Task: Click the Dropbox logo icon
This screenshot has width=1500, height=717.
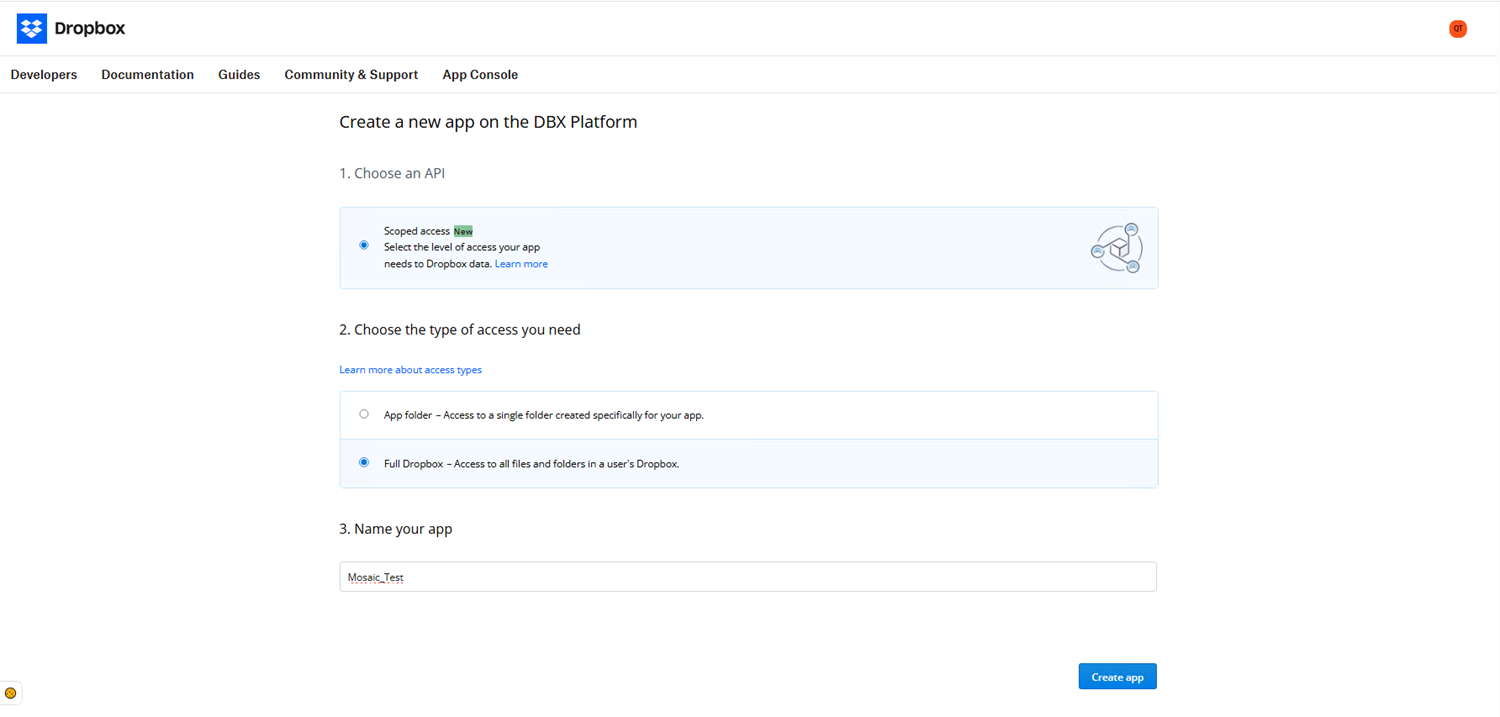Action: point(32,29)
